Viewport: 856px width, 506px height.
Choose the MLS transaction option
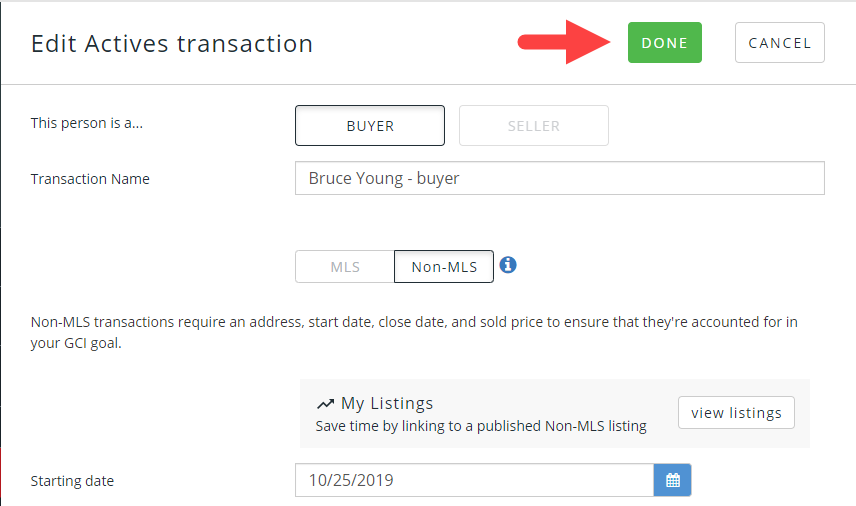(x=345, y=266)
